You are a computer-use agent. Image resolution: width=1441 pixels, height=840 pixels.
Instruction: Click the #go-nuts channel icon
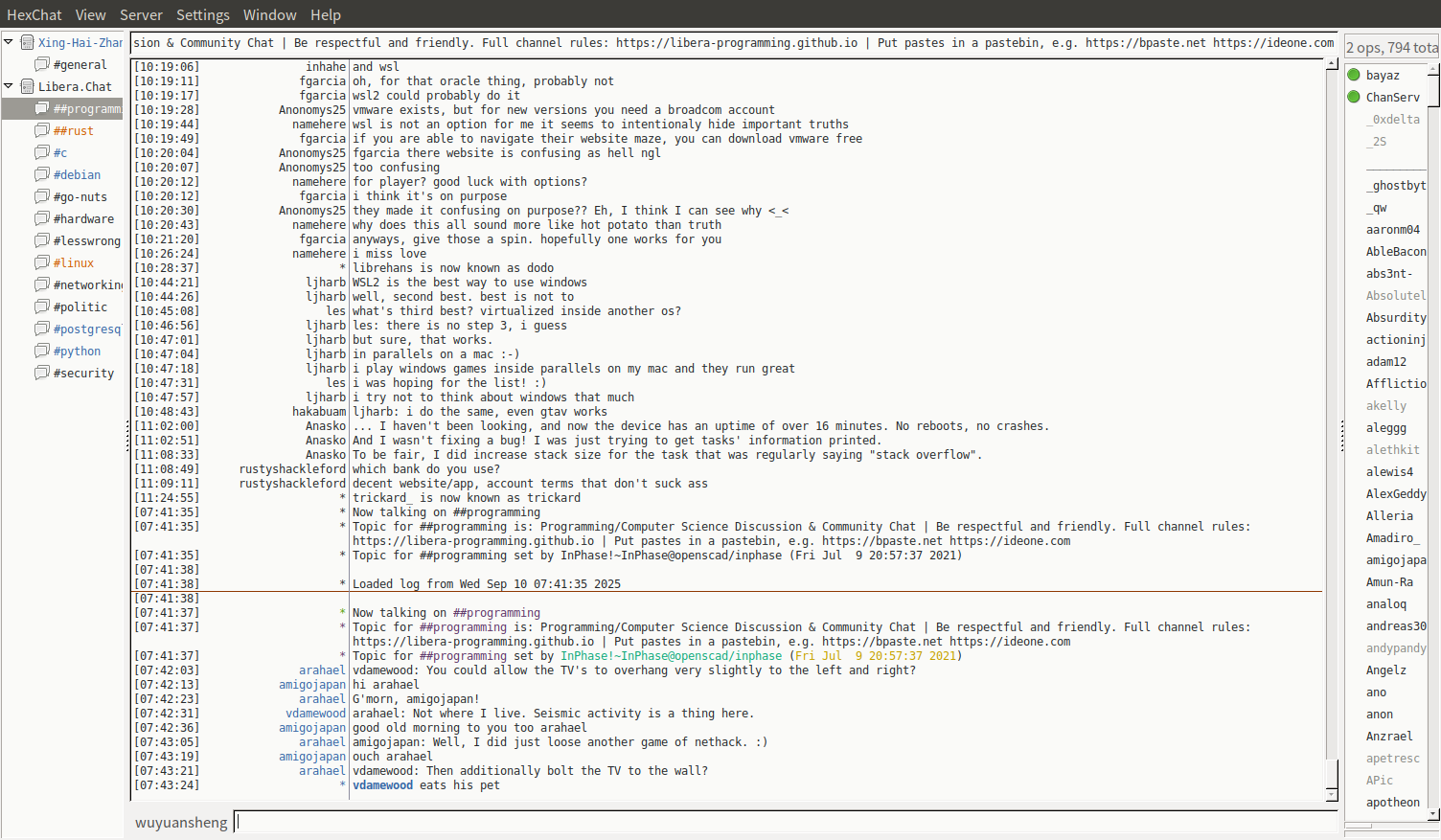click(42, 196)
